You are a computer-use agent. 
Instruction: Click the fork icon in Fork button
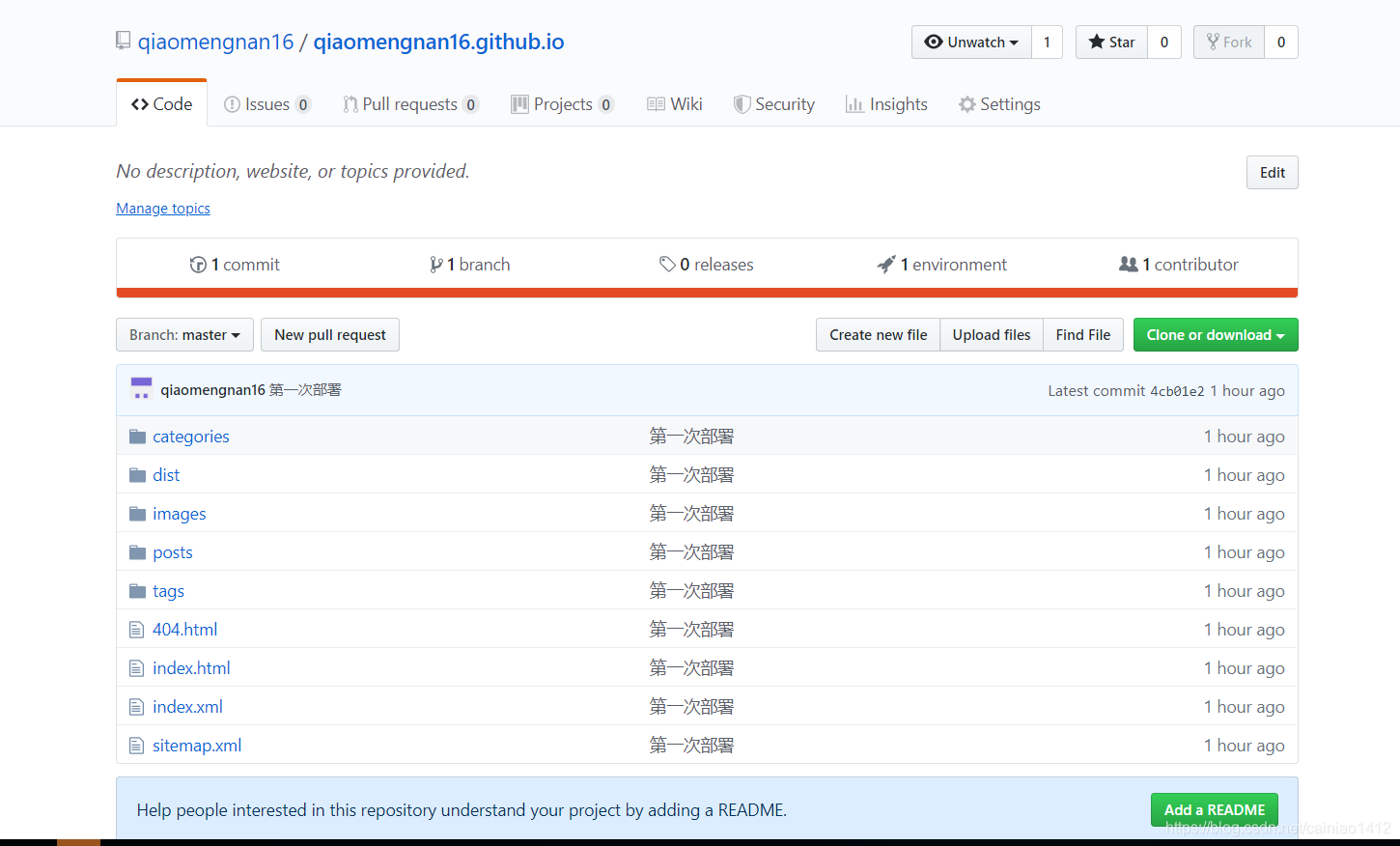point(1213,42)
